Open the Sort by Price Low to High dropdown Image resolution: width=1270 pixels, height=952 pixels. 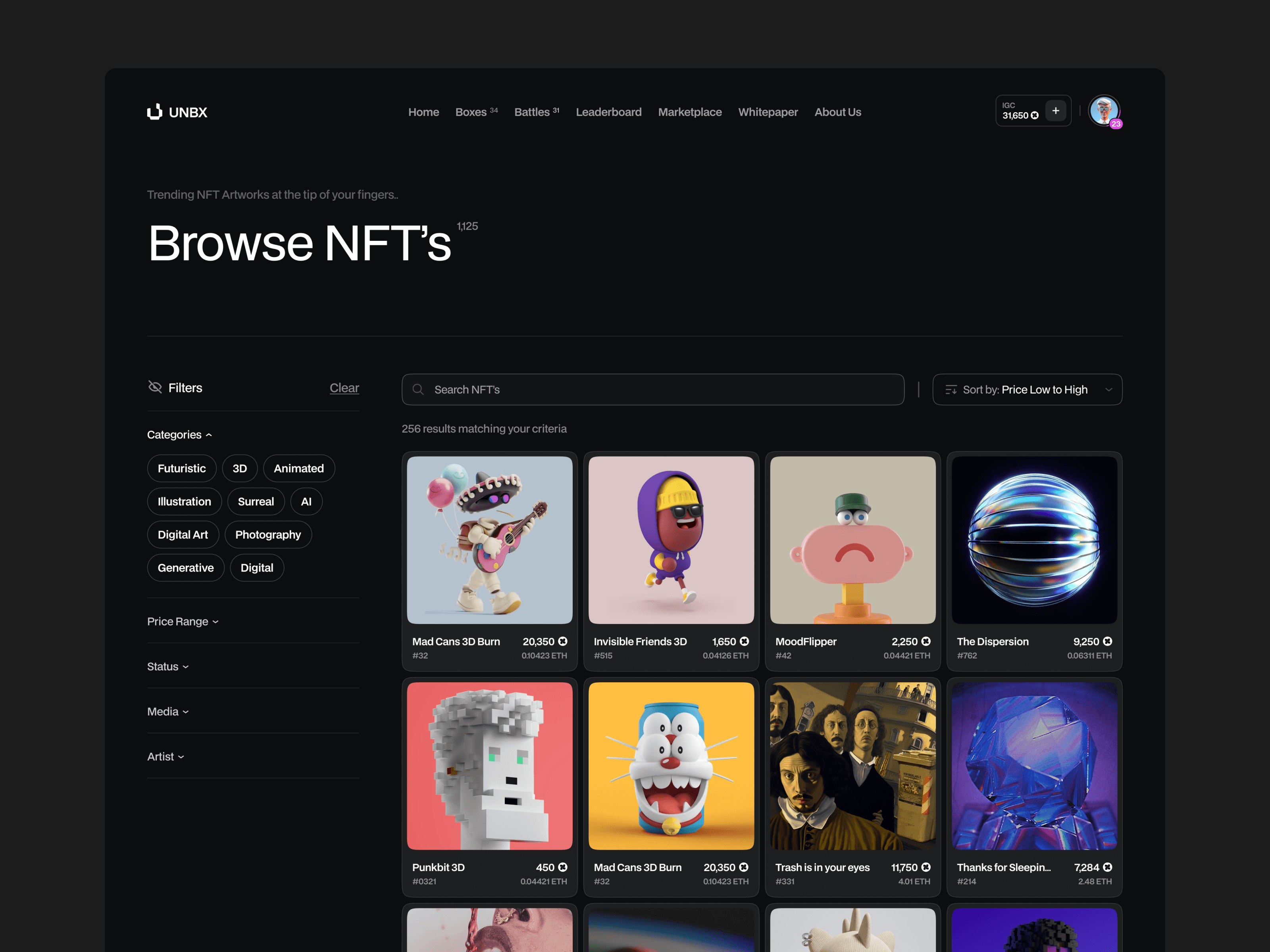1027,389
